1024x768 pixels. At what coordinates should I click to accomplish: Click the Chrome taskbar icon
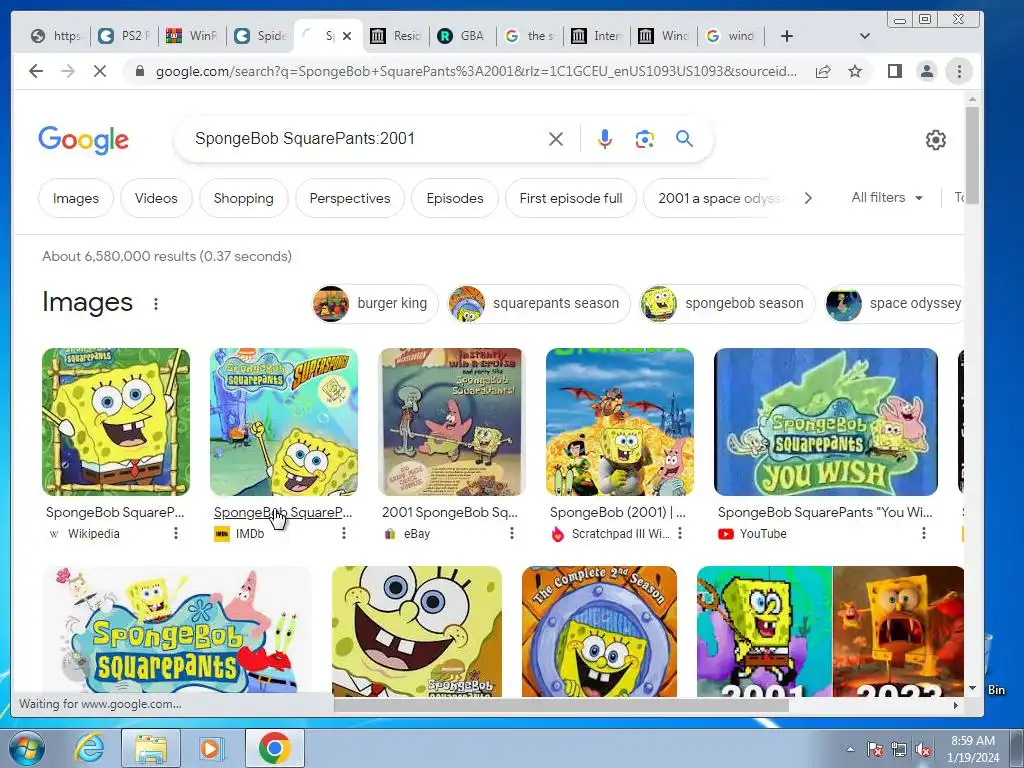click(274, 748)
